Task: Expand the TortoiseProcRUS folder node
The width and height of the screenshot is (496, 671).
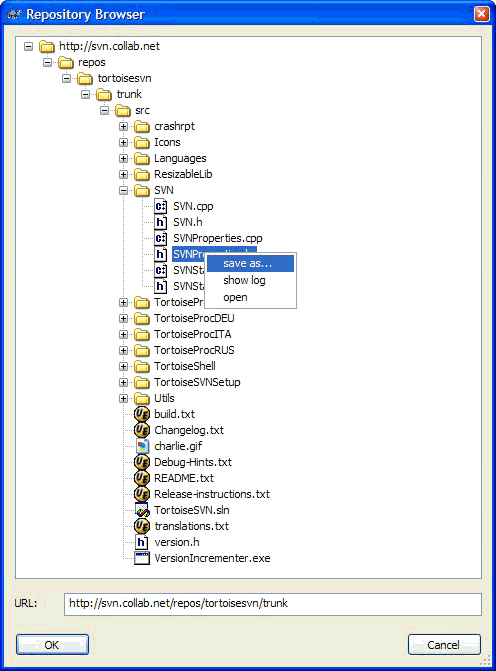Action: click(x=123, y=350)
